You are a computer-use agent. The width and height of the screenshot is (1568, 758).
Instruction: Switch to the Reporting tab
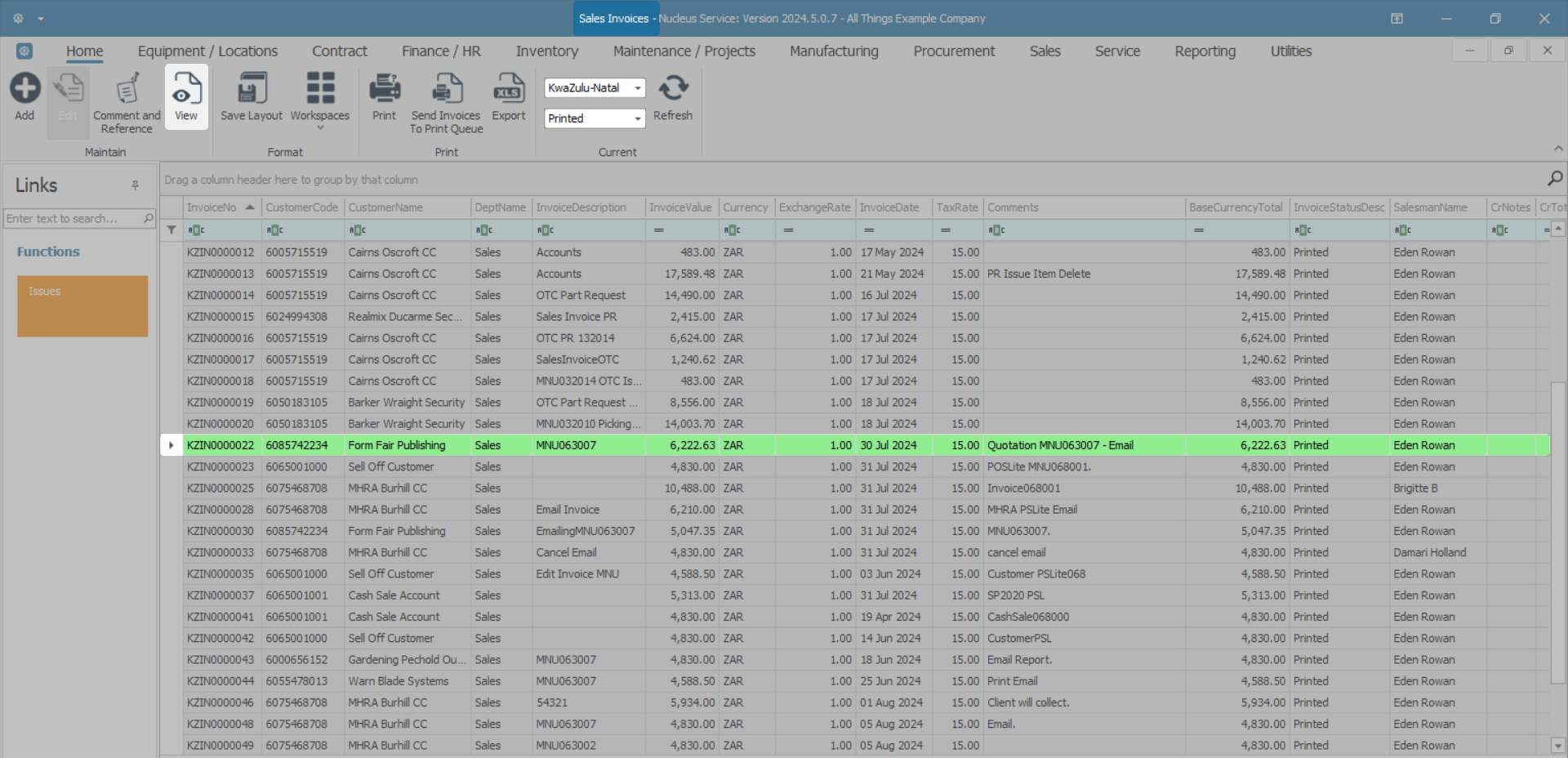coord(1205,51)
